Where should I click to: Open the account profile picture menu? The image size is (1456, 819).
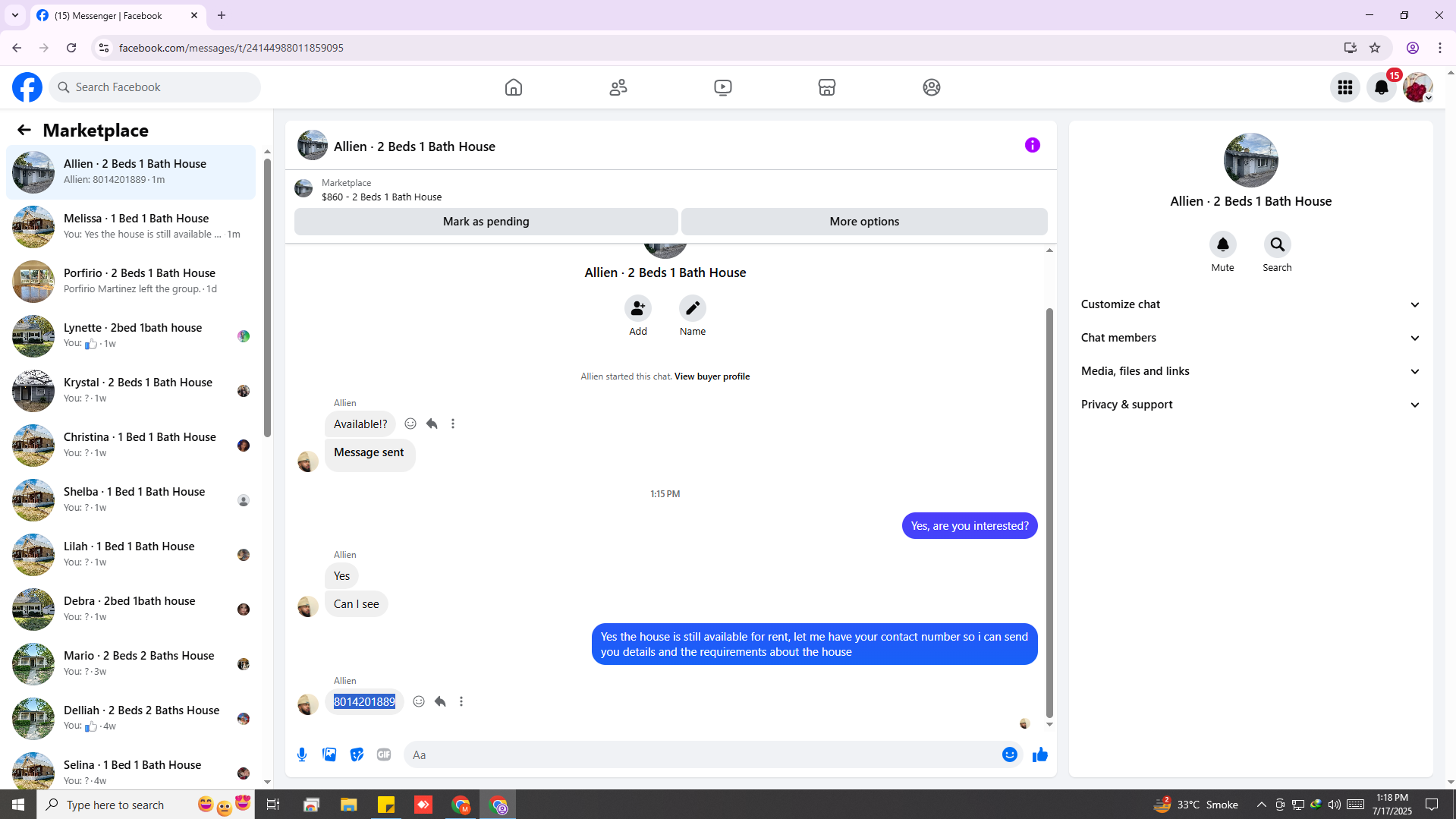coord(1417,87)
